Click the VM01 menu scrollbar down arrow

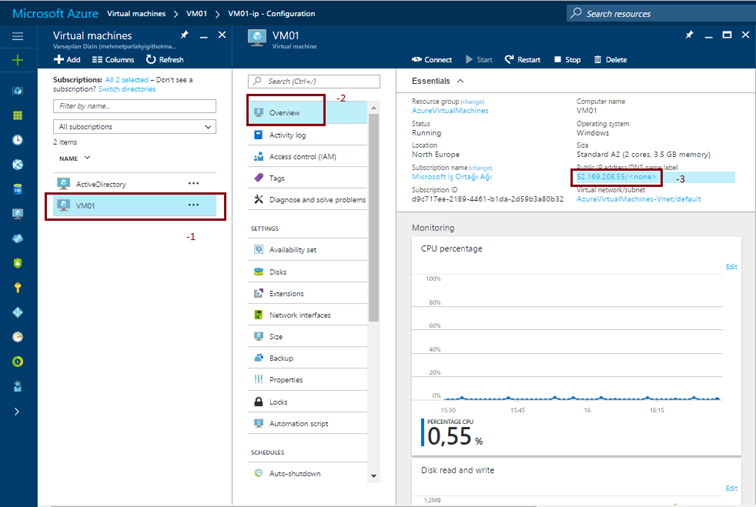coord(374,476)
